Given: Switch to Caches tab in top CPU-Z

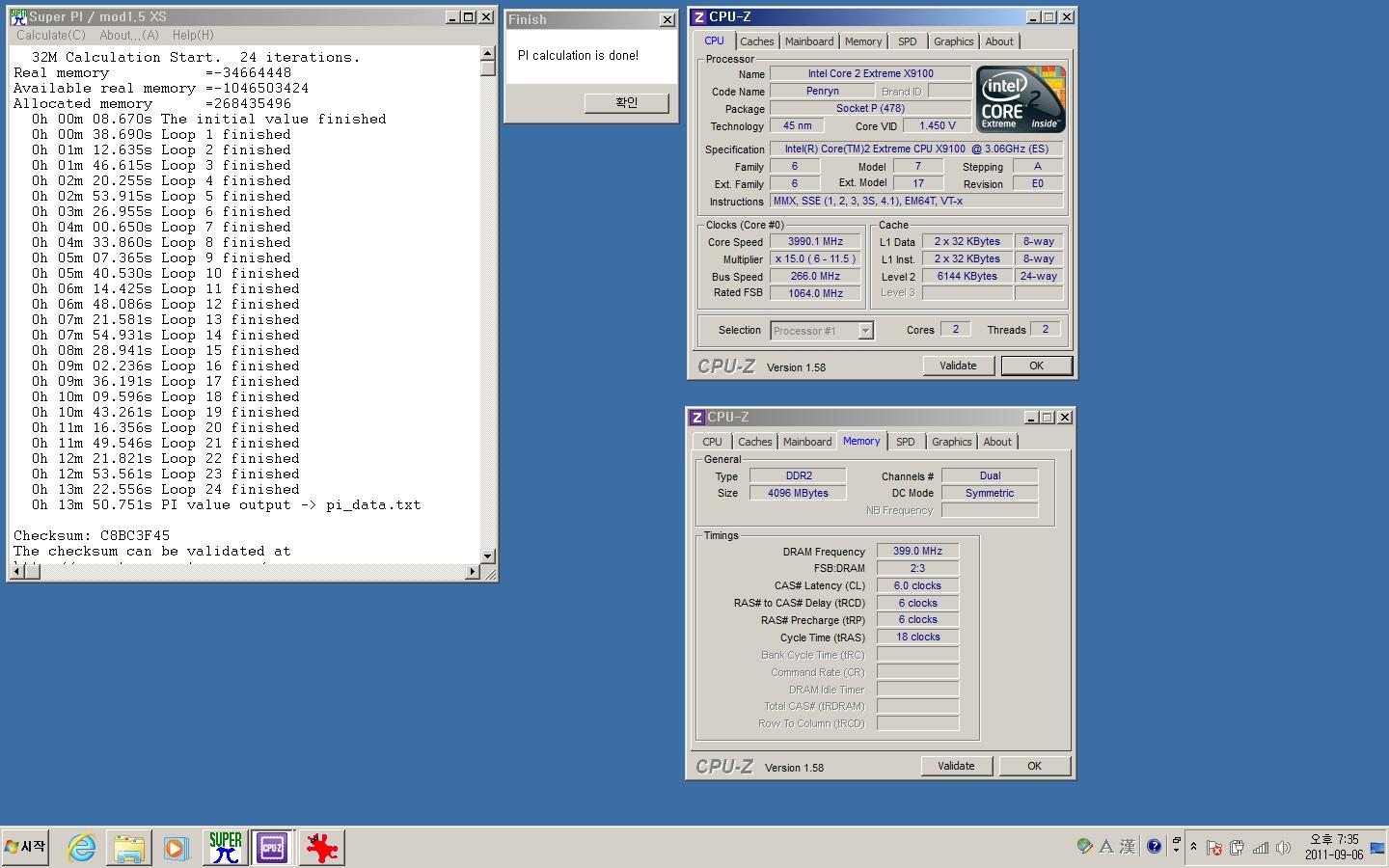Looking at the screenshot, I should coord(757,41).
